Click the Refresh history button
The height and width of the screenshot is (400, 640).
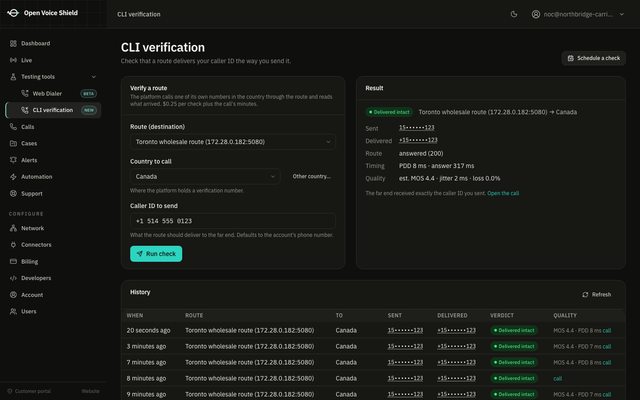click(596, 295)
